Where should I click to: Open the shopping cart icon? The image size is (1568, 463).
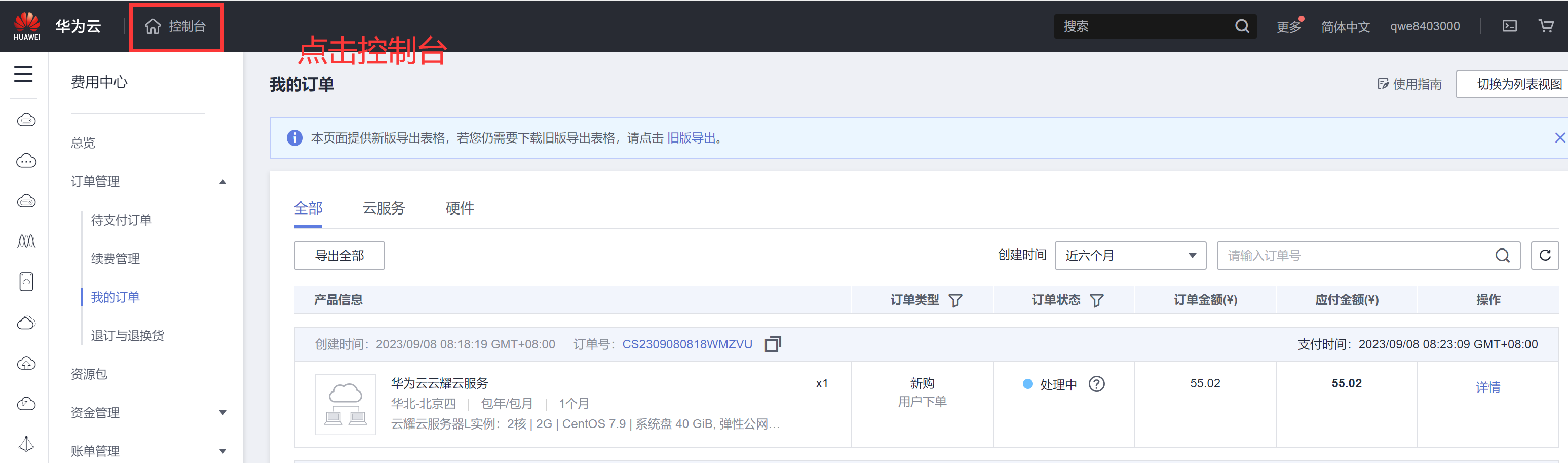(1546, 25)
